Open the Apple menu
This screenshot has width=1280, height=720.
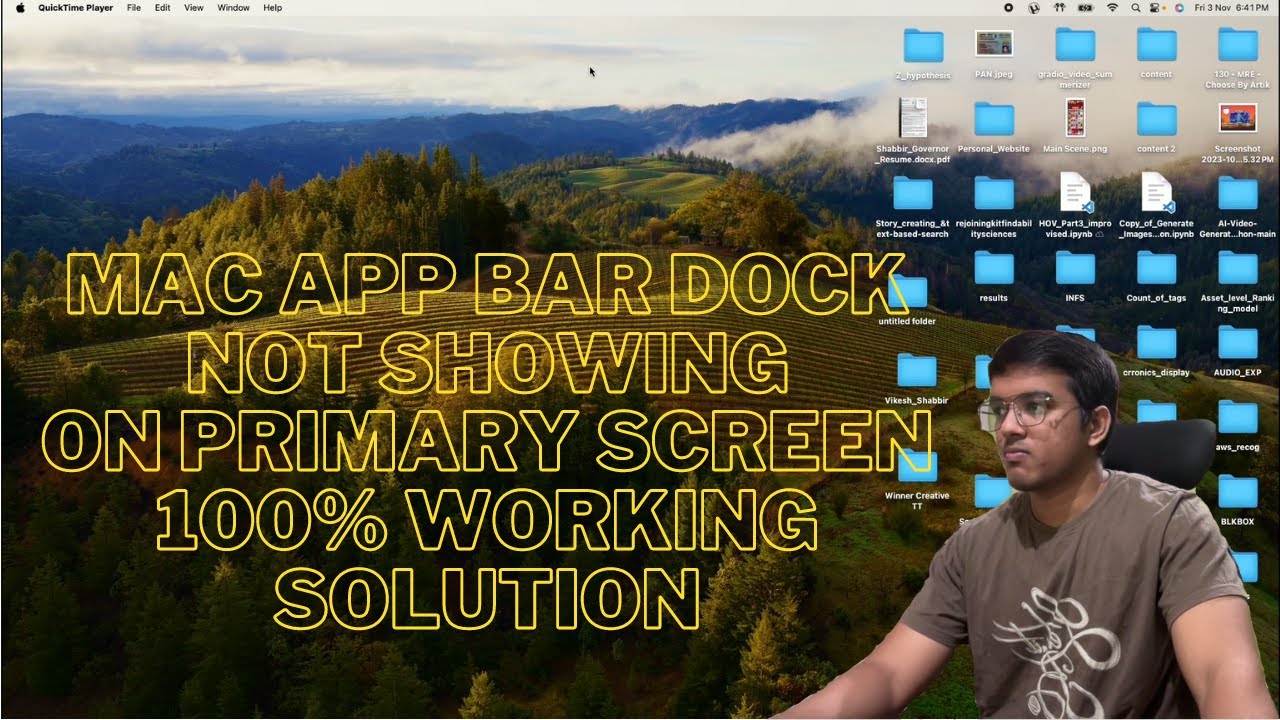pos(20,7)
